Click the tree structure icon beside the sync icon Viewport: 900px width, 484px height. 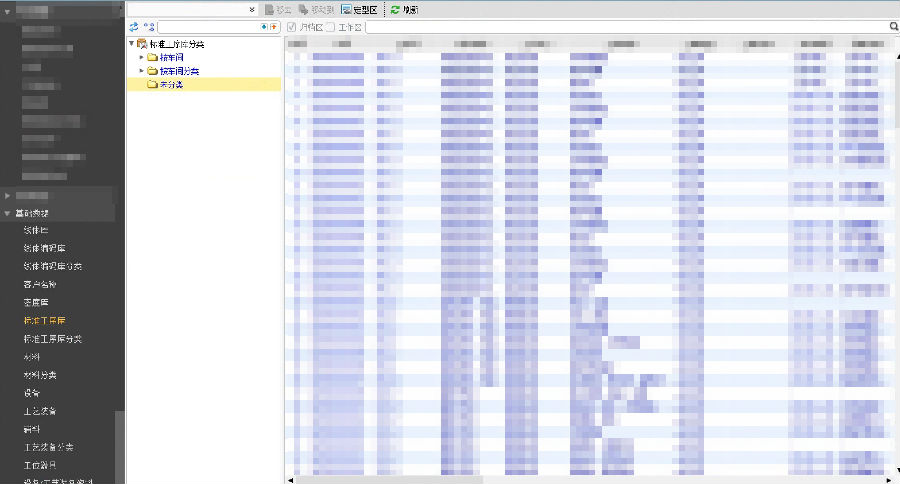click(149, 27)
